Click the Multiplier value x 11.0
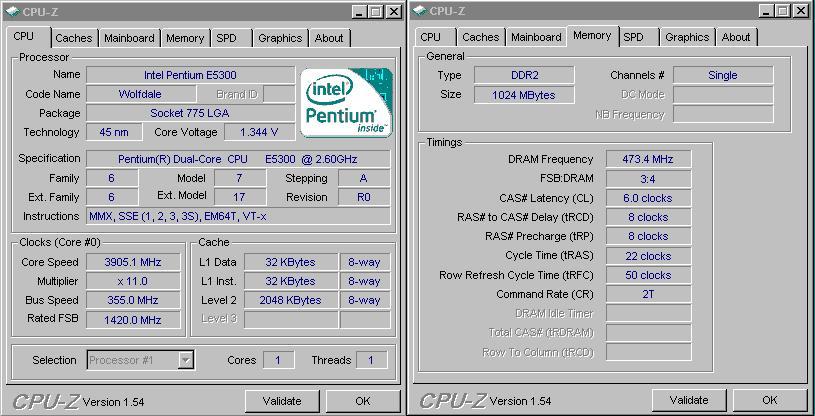 [133, 281]
